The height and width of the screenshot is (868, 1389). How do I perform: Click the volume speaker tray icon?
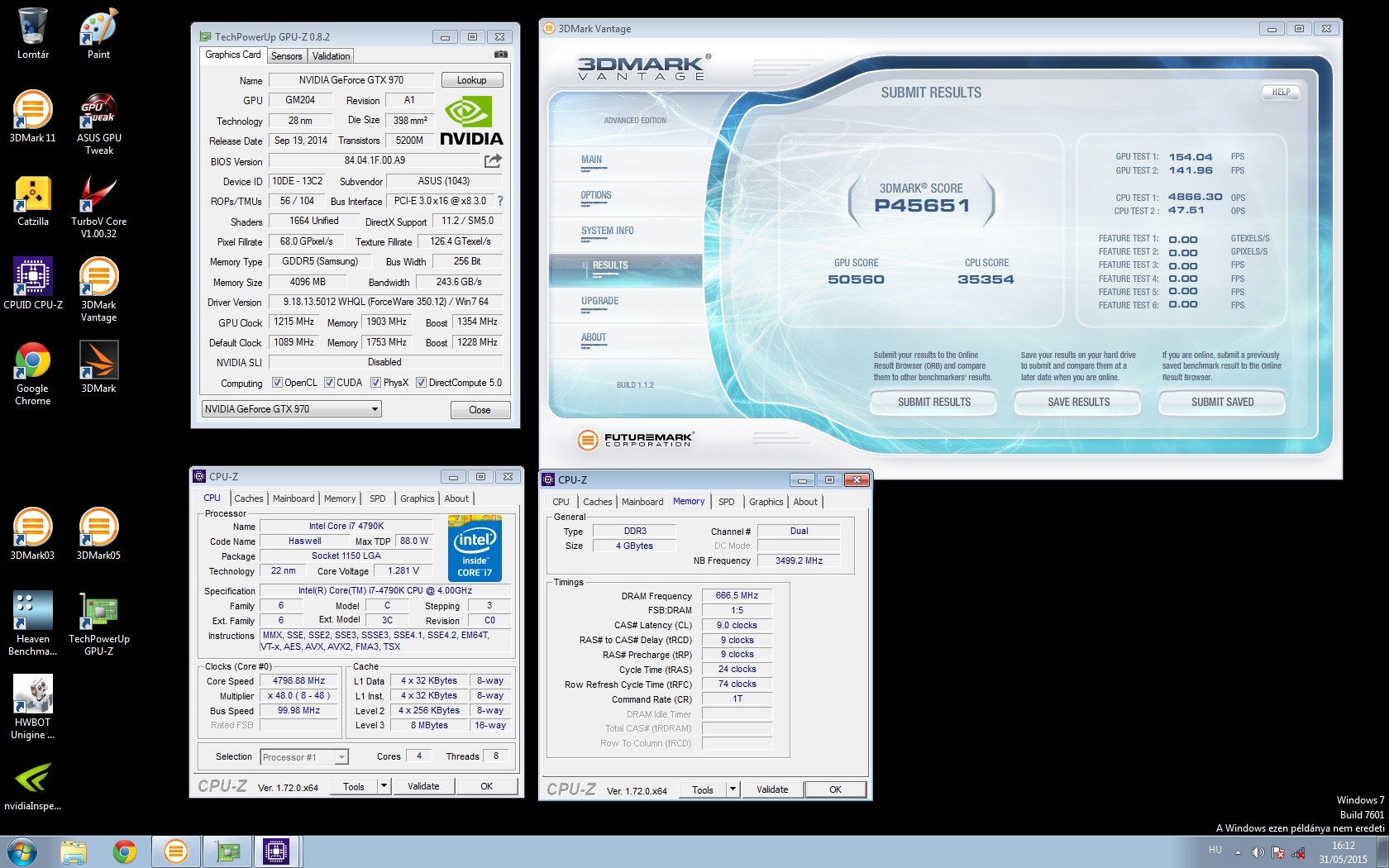pos(1258,852)
